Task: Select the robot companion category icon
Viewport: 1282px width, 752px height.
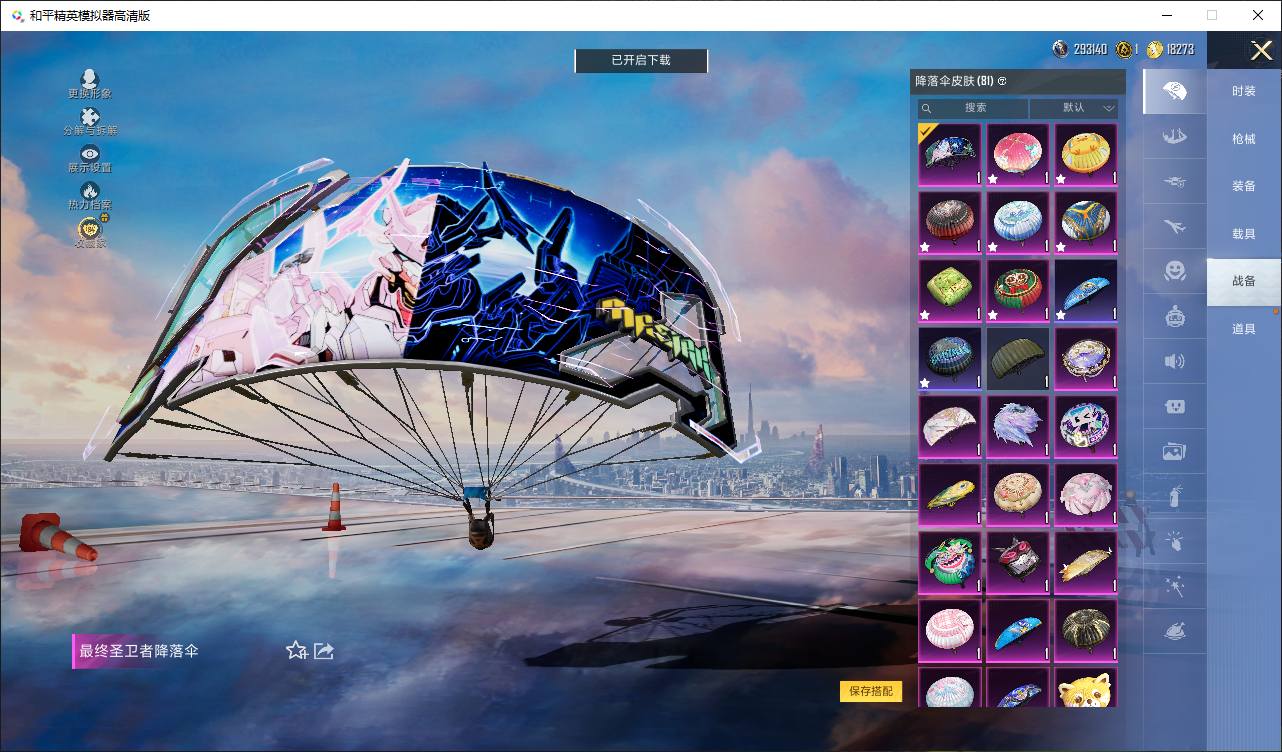Action: pyautogui.click(x=1175, y=316)
